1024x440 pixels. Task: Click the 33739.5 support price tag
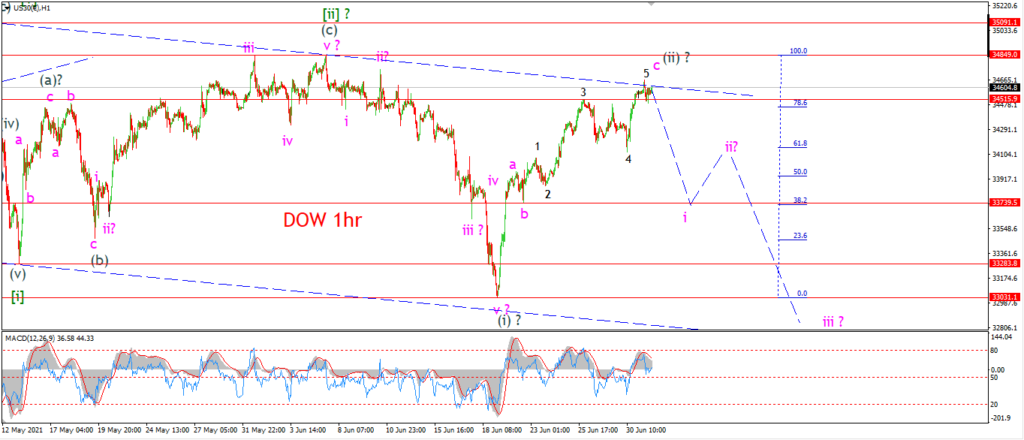click(1004, 202)
